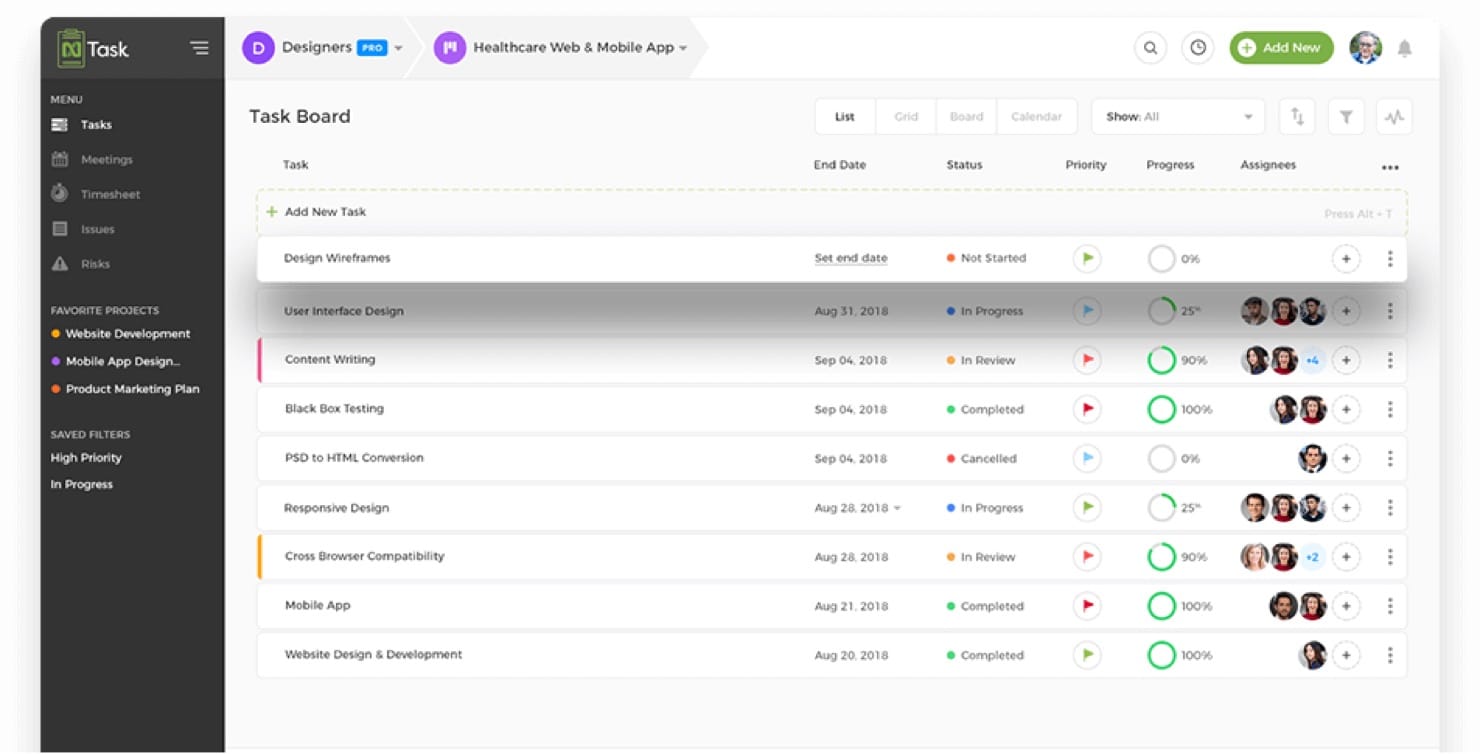Open the Risks warning icon in sidebar

(x=60, y=264)
